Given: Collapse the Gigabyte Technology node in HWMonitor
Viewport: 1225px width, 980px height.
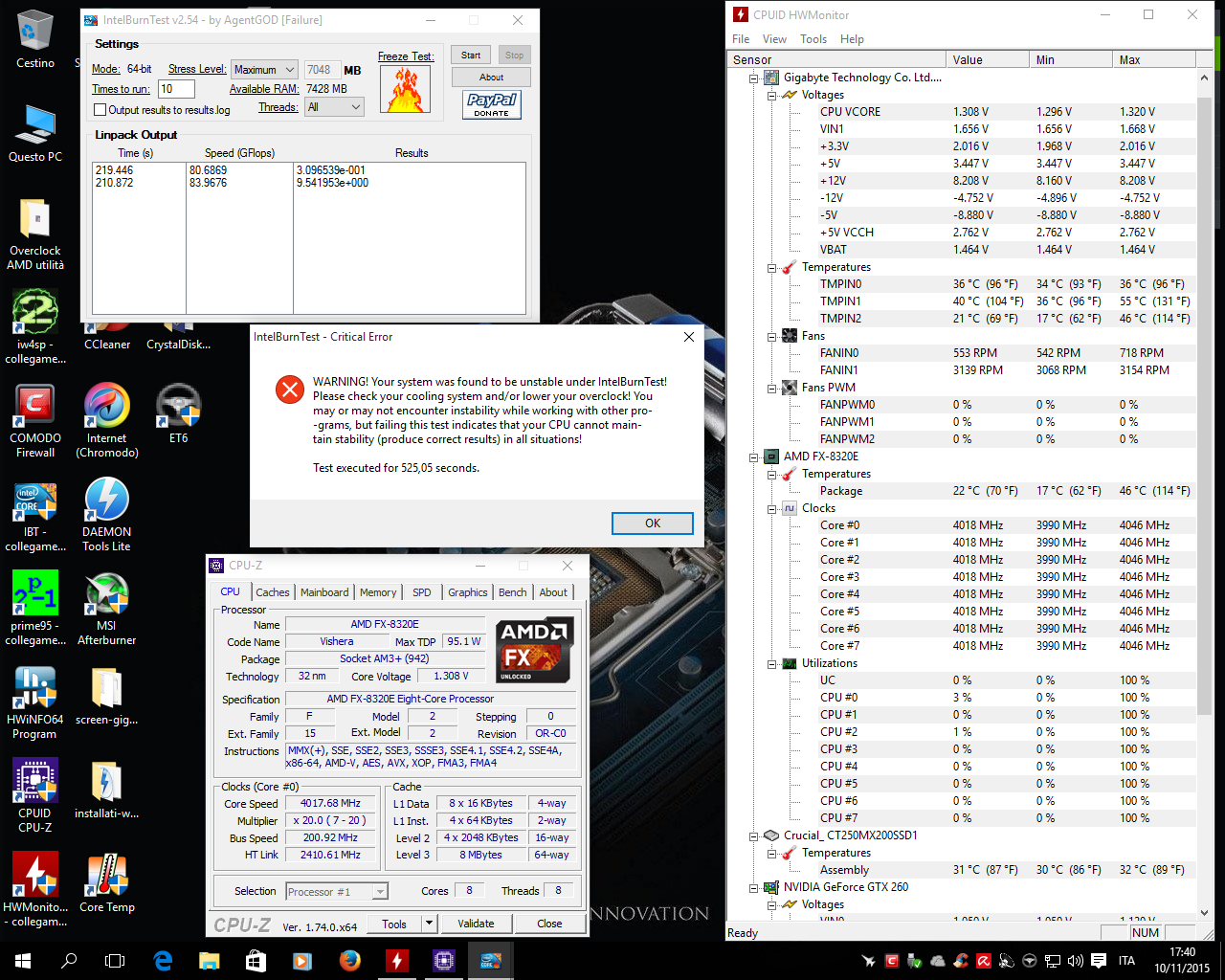Looking at the screenshot, I should tap(754, 78).
